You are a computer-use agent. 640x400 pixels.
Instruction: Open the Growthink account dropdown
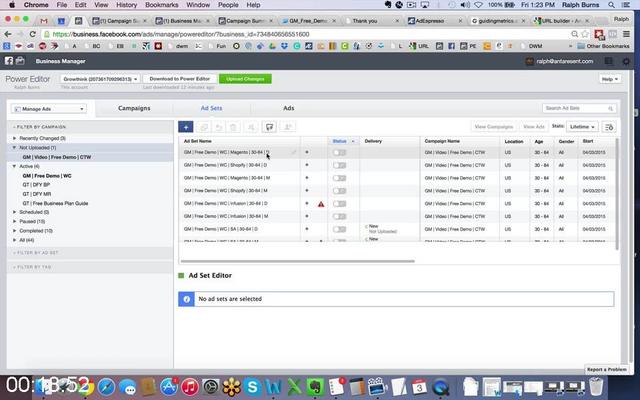click(100, 79)
